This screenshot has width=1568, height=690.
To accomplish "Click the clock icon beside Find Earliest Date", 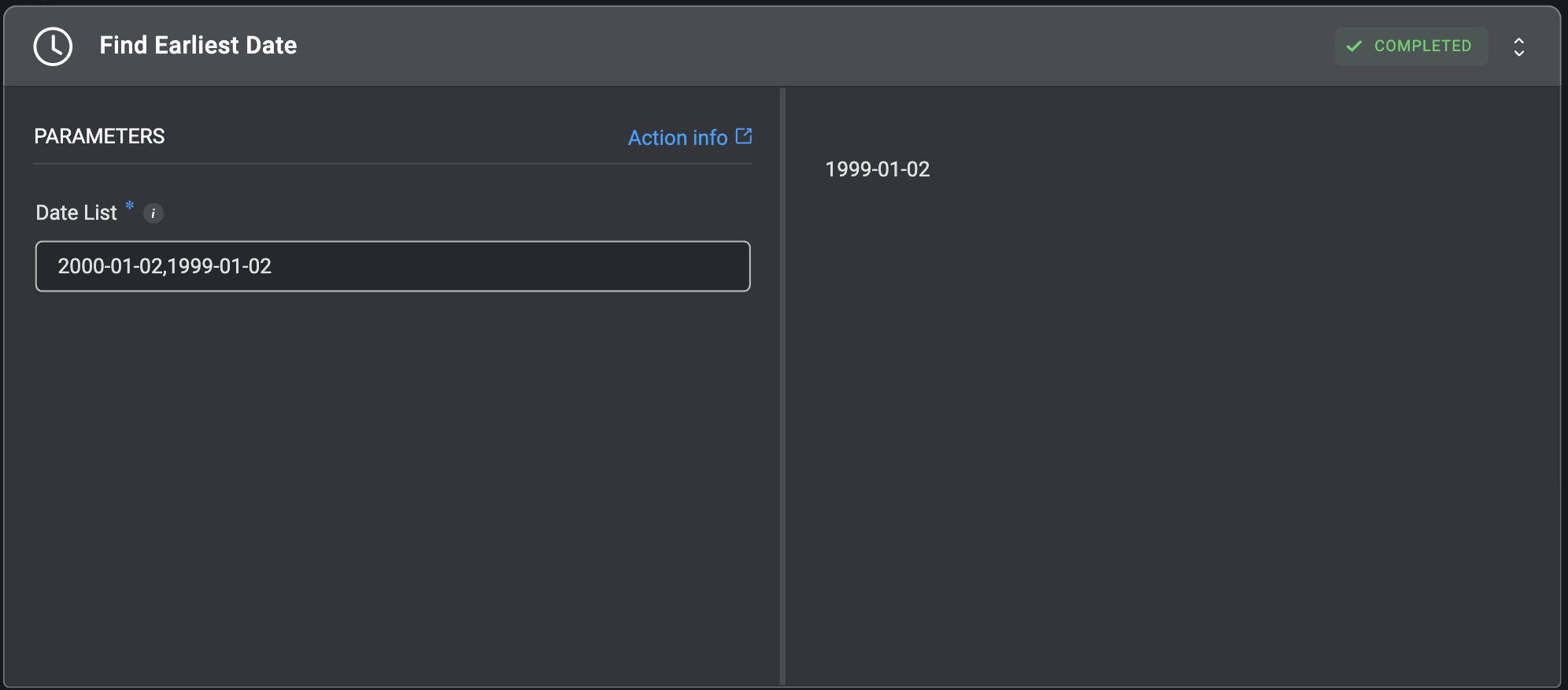I will [53, 46].
